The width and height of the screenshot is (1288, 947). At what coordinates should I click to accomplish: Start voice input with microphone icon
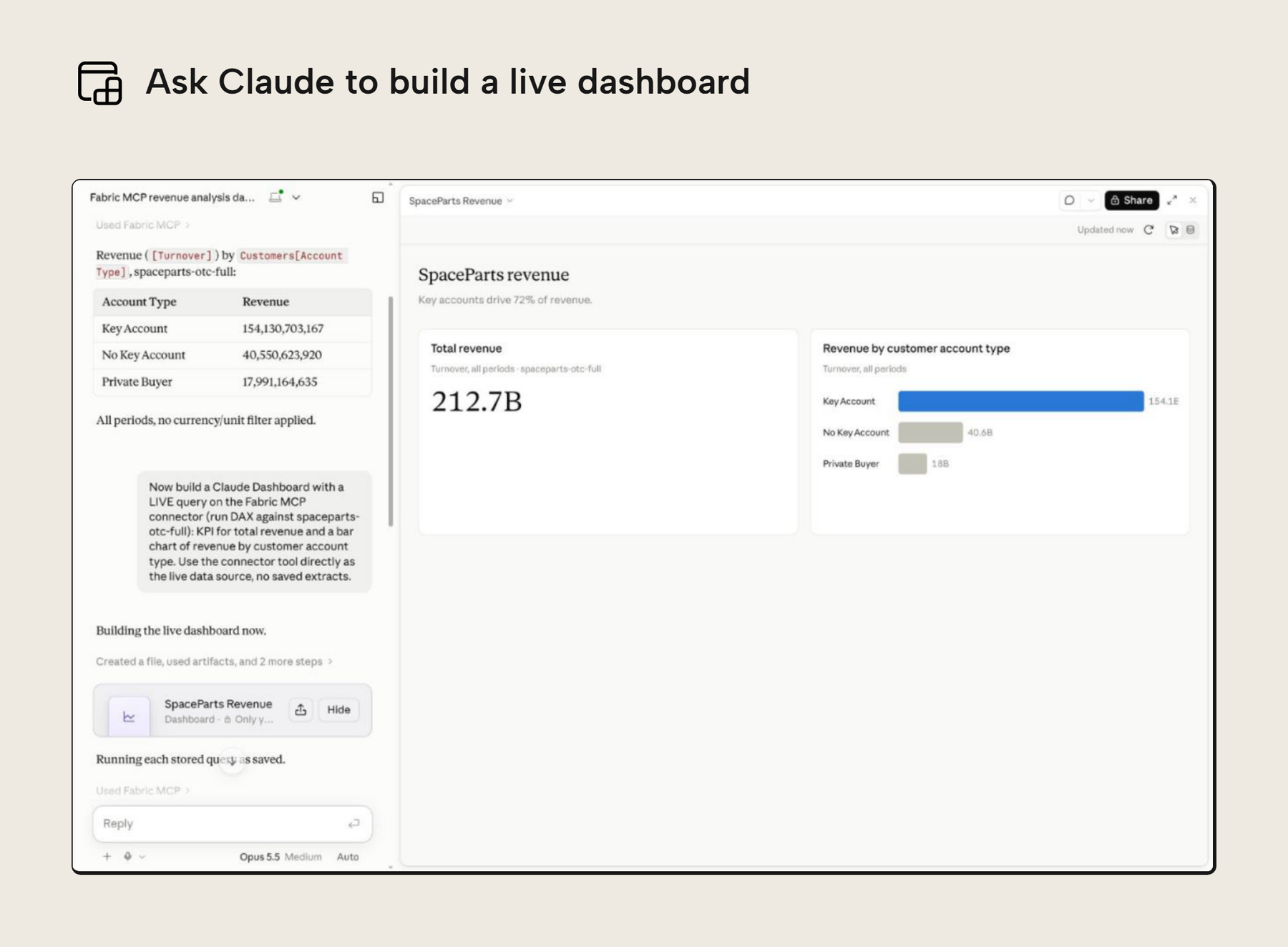[x=127, y=856]
